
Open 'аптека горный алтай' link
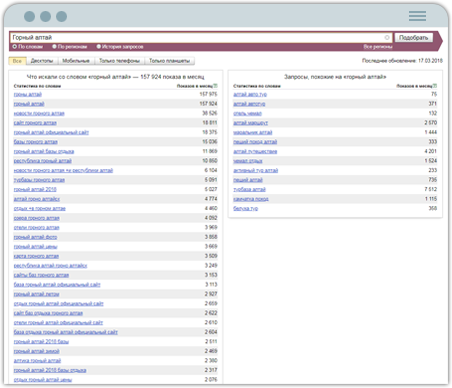[x=37, y=361]
